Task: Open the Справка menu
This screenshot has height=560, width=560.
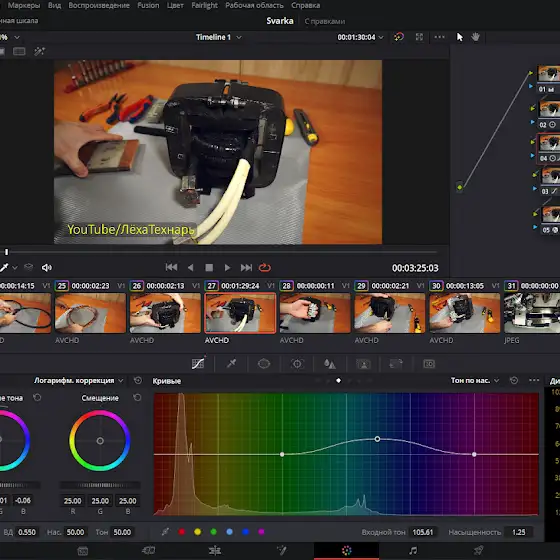Action: (306, 5)
